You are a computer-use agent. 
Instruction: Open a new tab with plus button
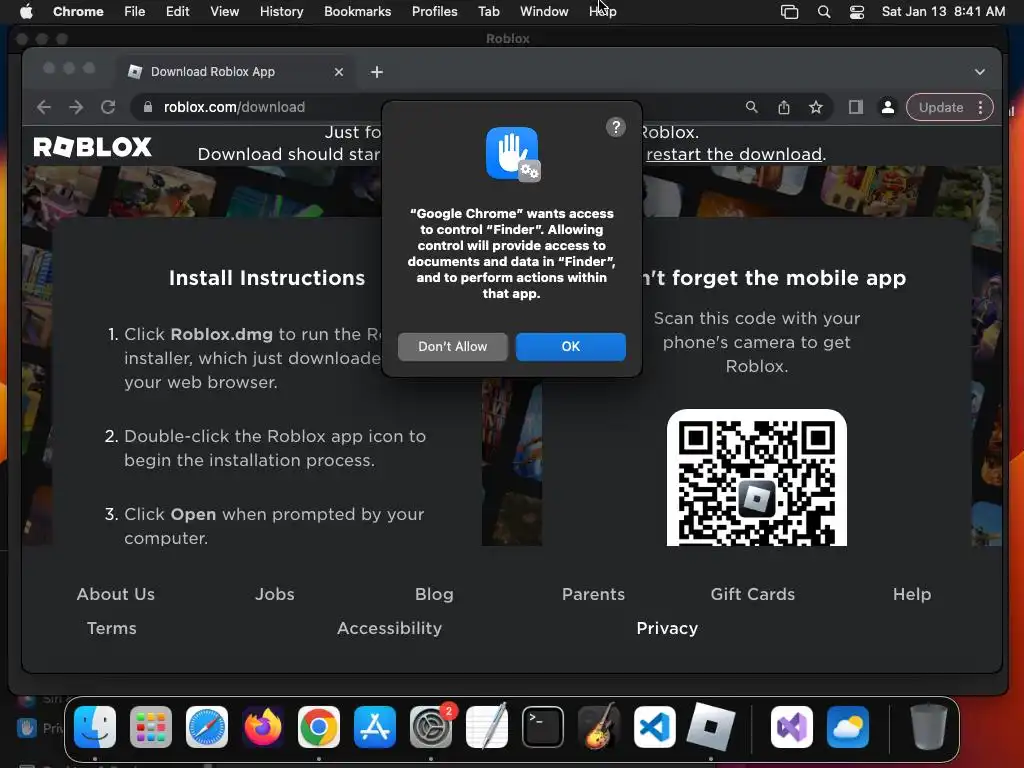click(377, 72)
